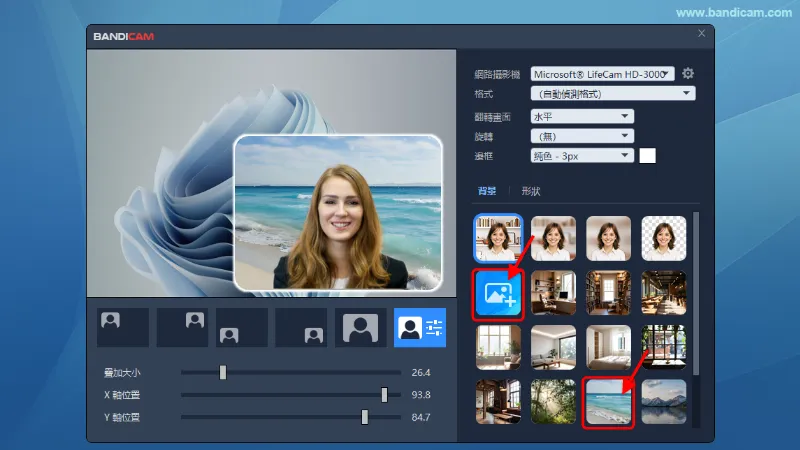Image resolution: width=800 pixels, height=450 pixels.
Task: Switch to the 背景 tab
Action: pyautogui.click(x=487, y=191)
